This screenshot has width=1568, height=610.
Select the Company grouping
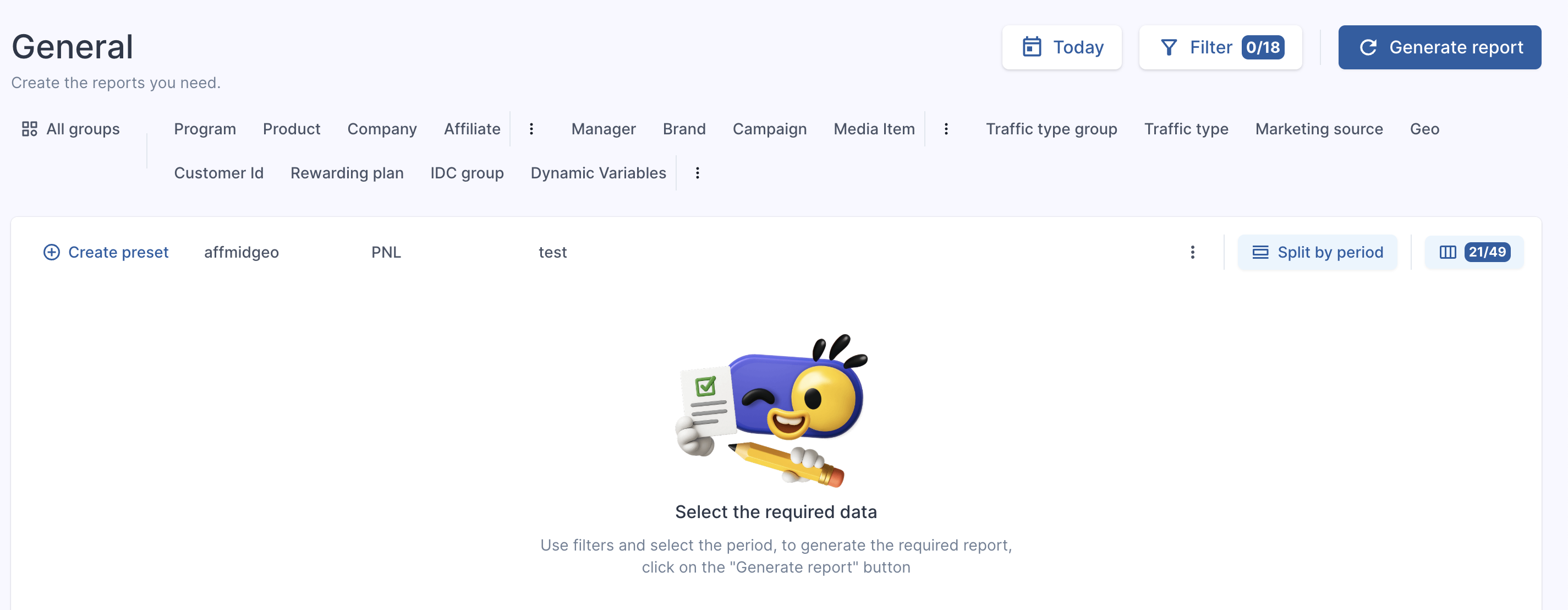(x=382, y=129)
